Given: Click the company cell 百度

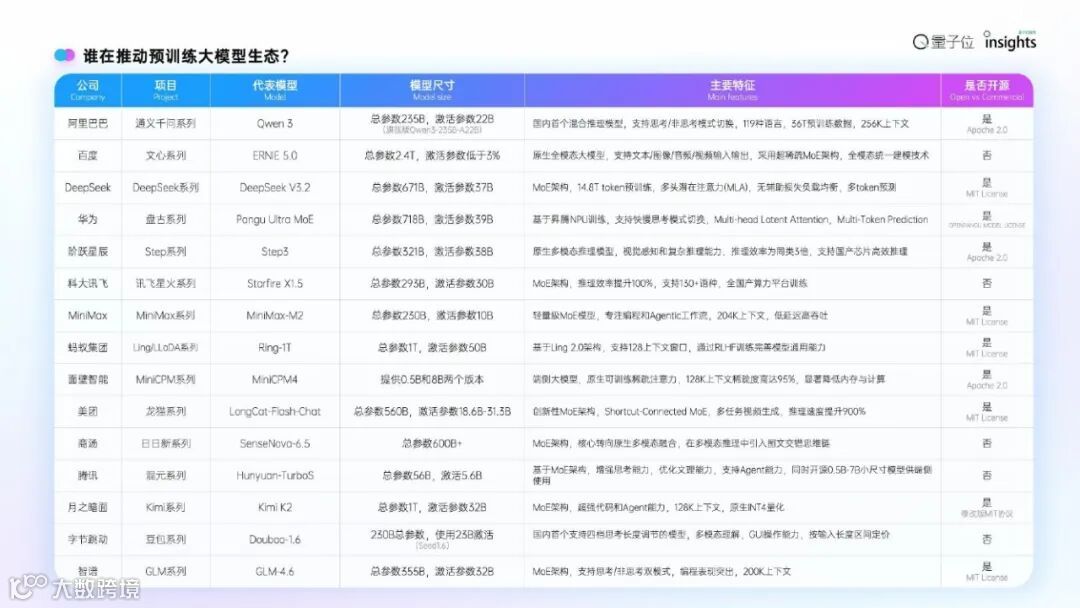Looking at the screenshot, I should (x=87, y=156).
